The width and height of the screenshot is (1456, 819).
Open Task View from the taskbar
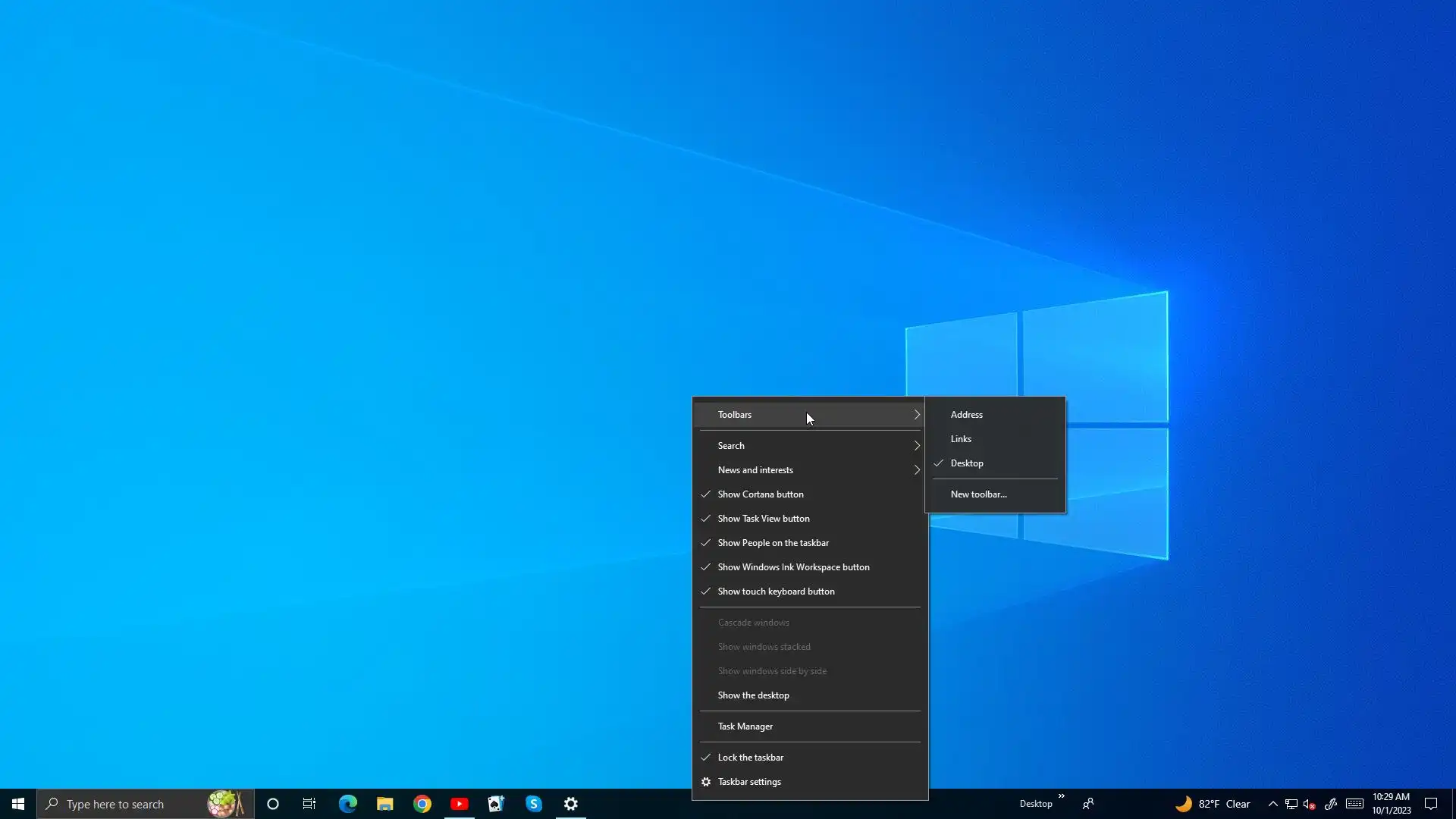[x=309, y=804]
